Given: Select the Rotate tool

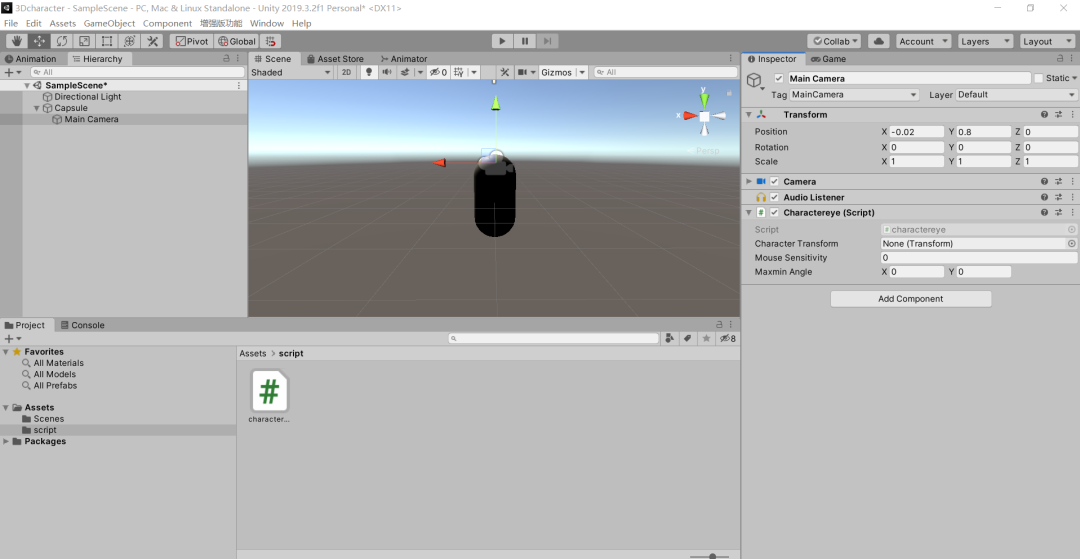Looking at the screenshot, I should click(61, 41).
